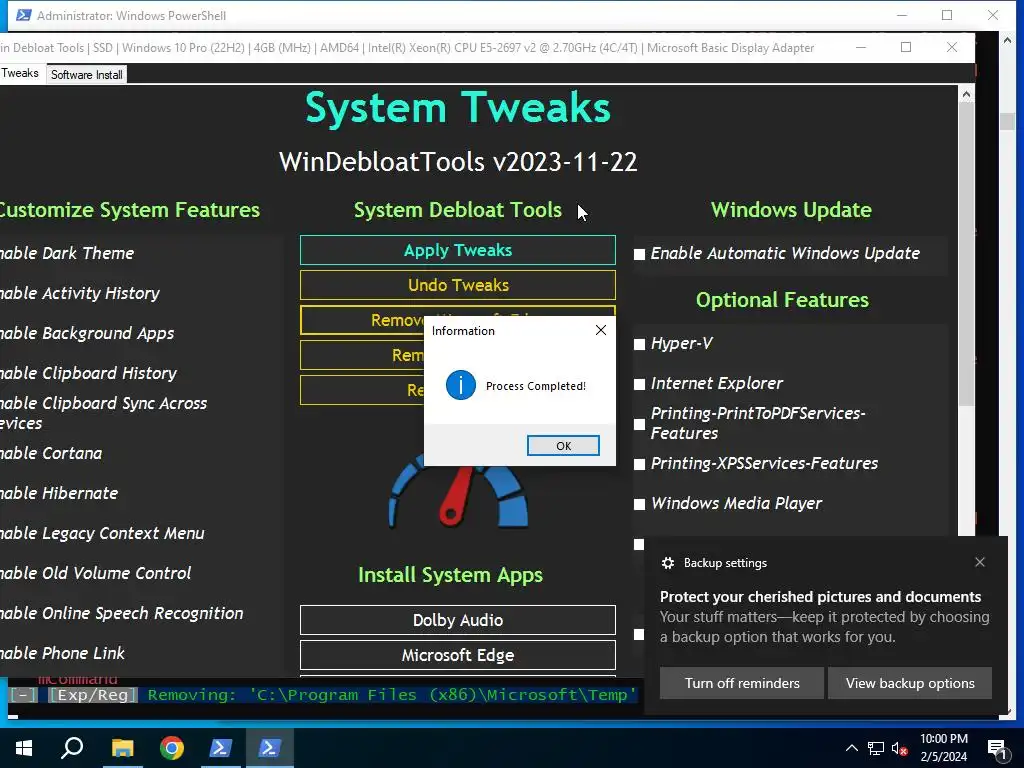This screenshot has width=1024, height=768.
Task: Close the Information dialog with its X
Action: [601, 330]
